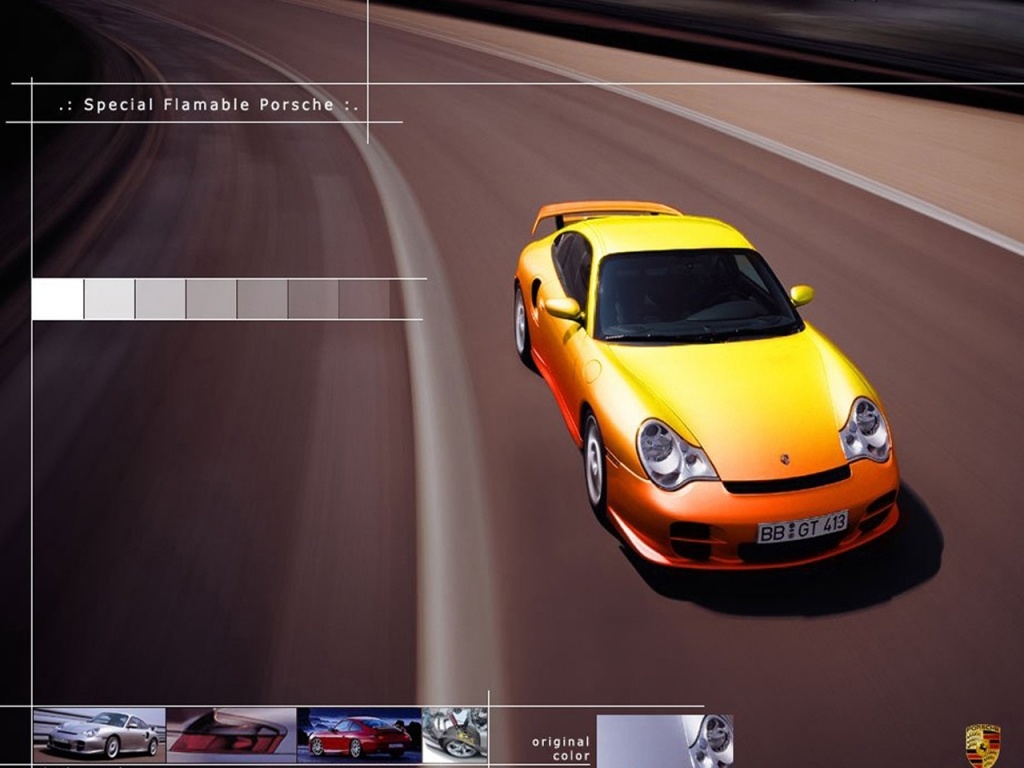Open the red Porsche thumbnail
This screenshot has height=768, width=1024.
coord(359,735)
